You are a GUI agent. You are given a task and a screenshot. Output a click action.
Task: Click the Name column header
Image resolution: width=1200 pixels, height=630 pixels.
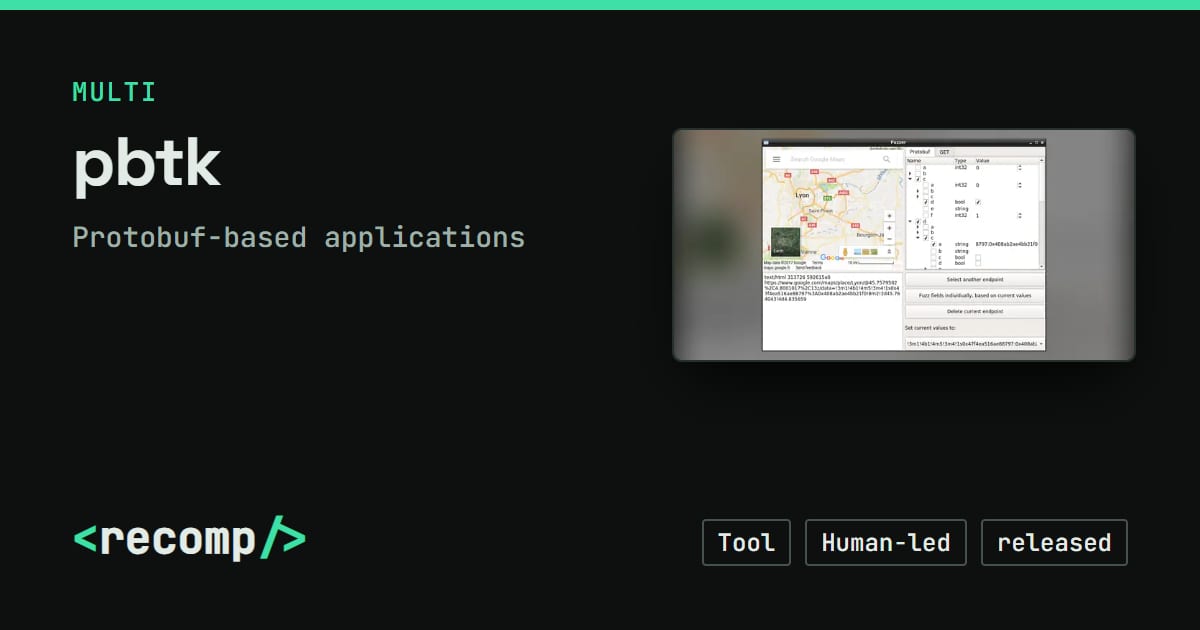[x=914, y=161]
